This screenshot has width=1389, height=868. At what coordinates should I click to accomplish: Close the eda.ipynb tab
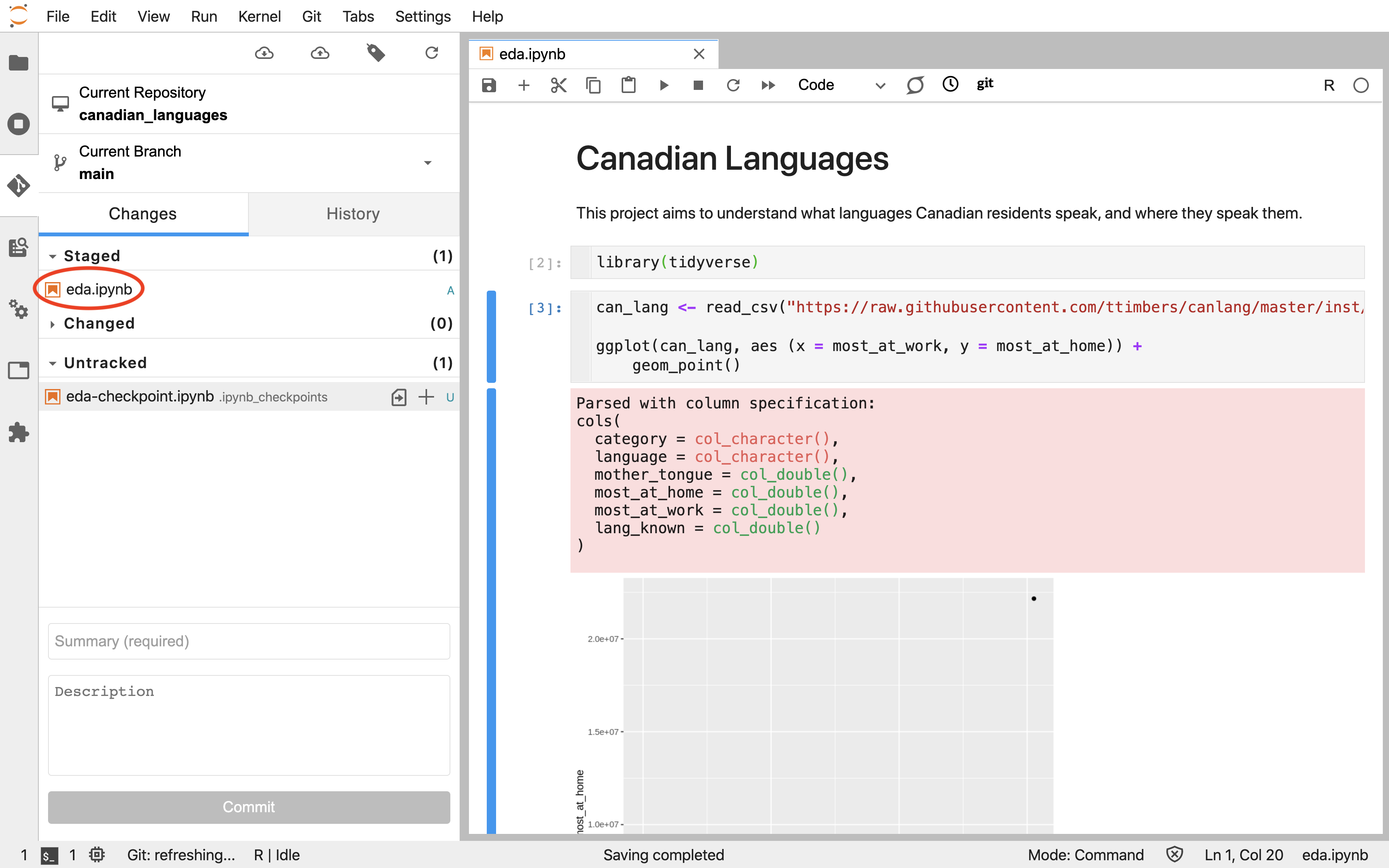pyautogui.click(x=698, y=55)
